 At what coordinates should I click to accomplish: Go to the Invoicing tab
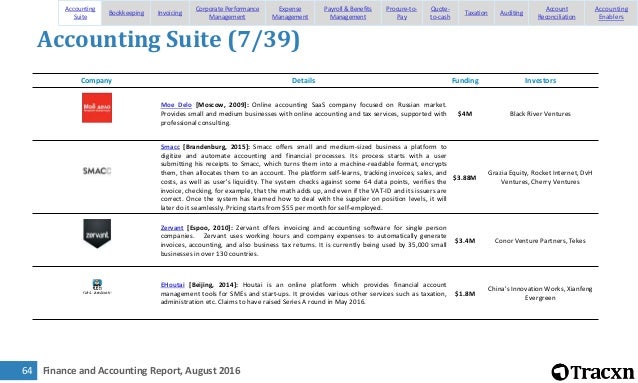pos(170,13)
